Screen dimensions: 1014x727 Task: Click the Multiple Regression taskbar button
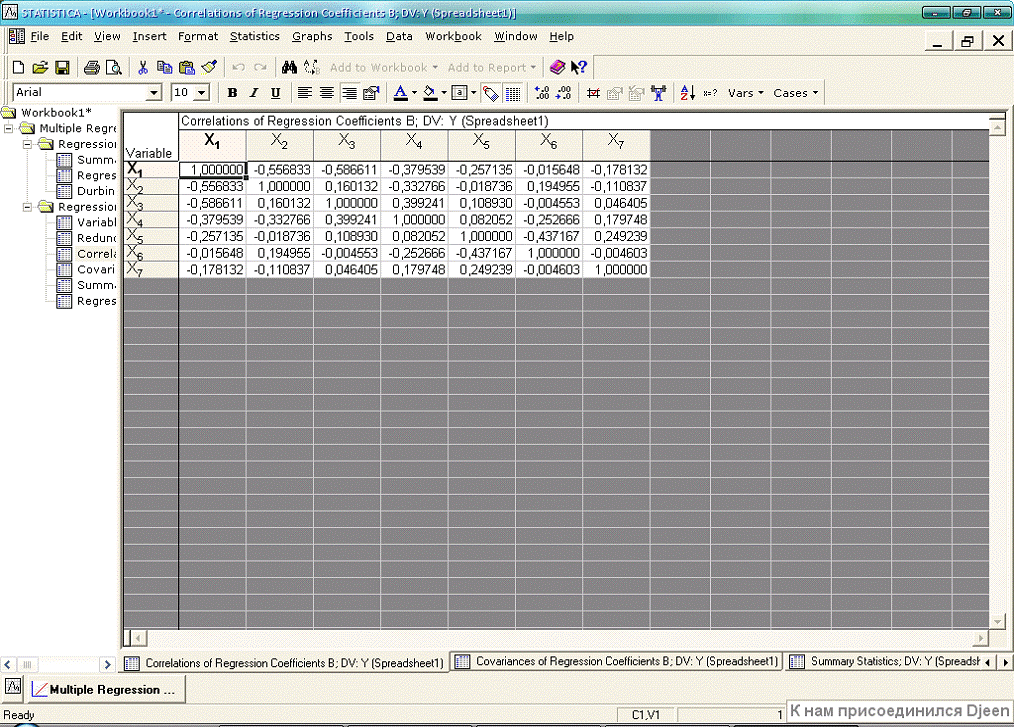click(x=104, y=689)
